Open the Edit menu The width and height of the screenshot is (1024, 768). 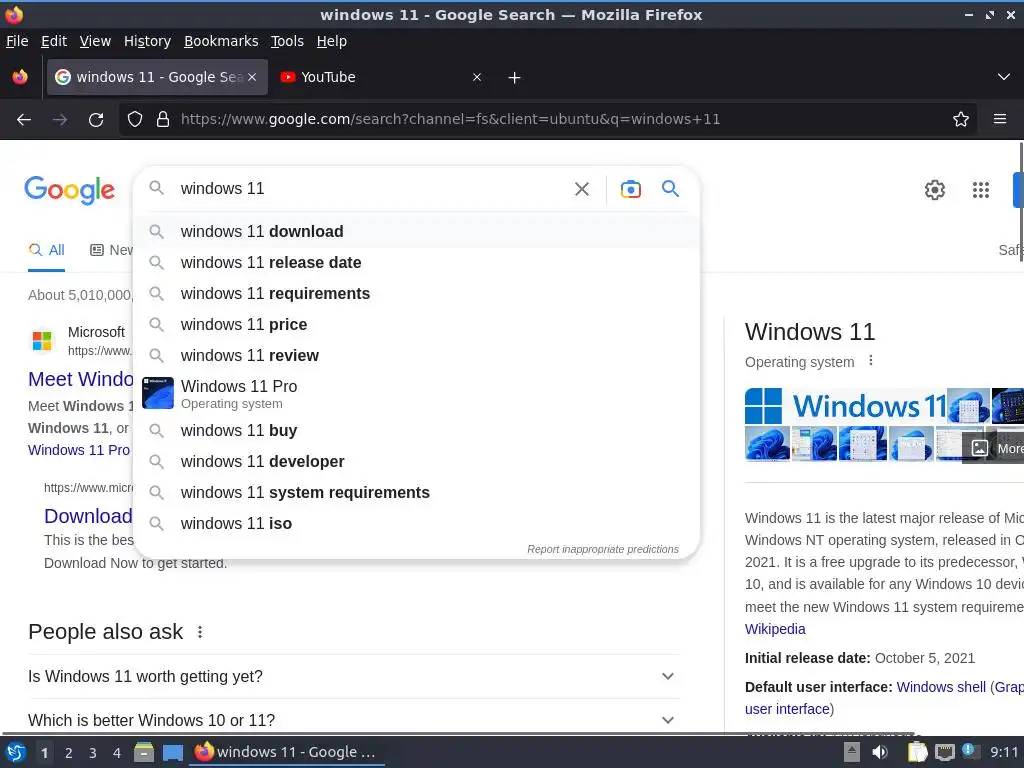[54, 41]
